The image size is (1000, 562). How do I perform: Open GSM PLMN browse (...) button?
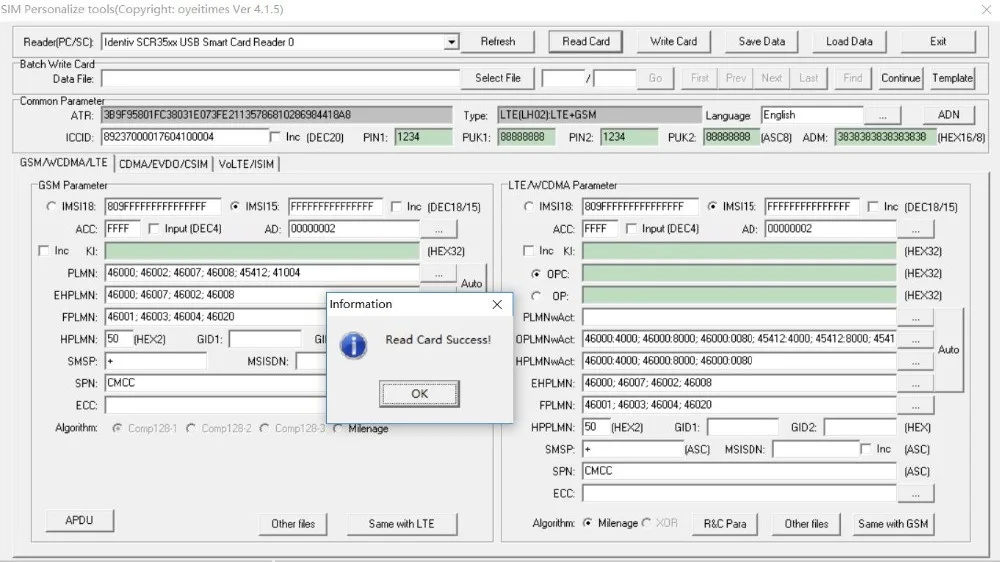click(439, 274)
